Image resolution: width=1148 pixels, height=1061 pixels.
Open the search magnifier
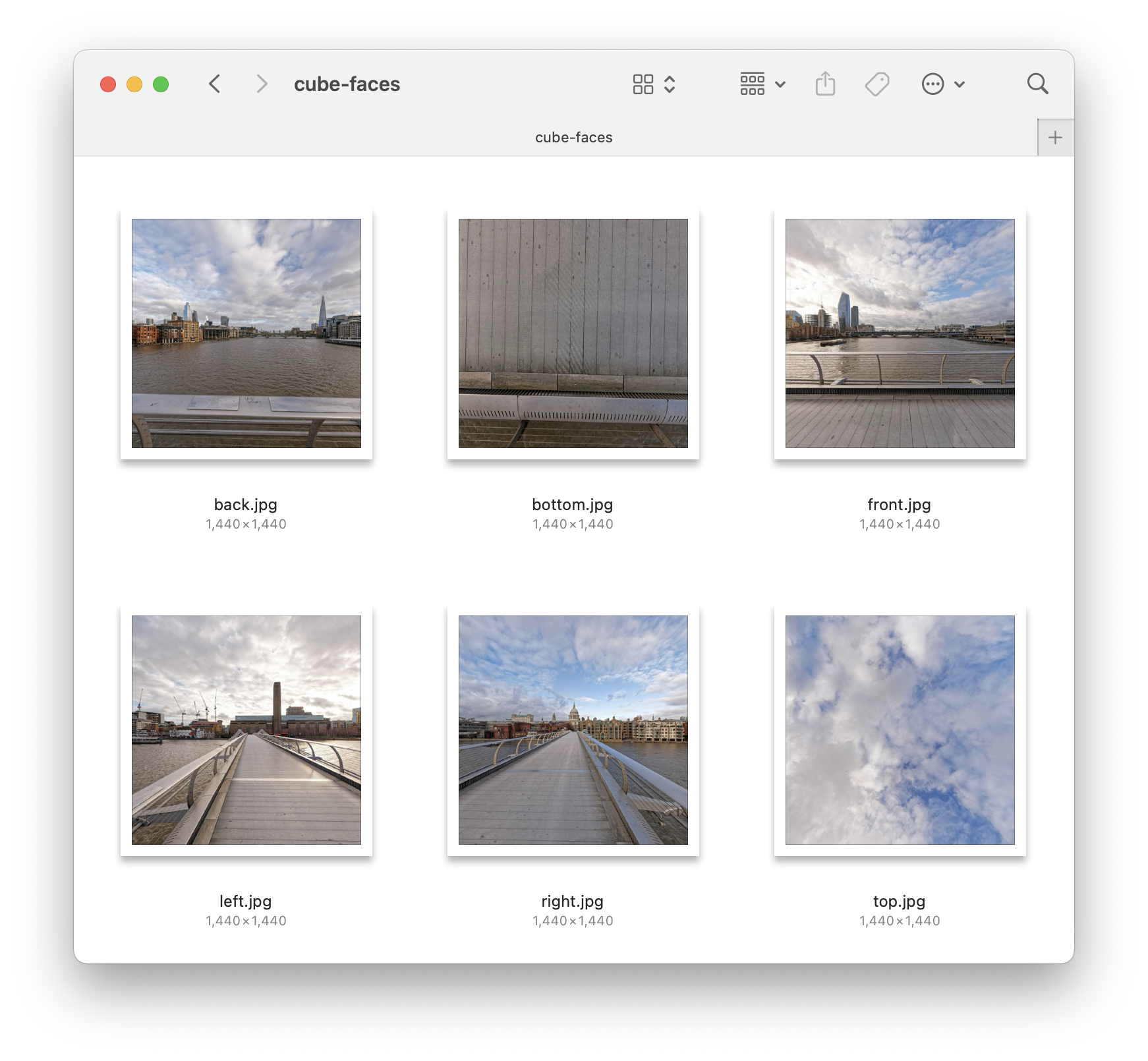click(x=1037, y=84)
